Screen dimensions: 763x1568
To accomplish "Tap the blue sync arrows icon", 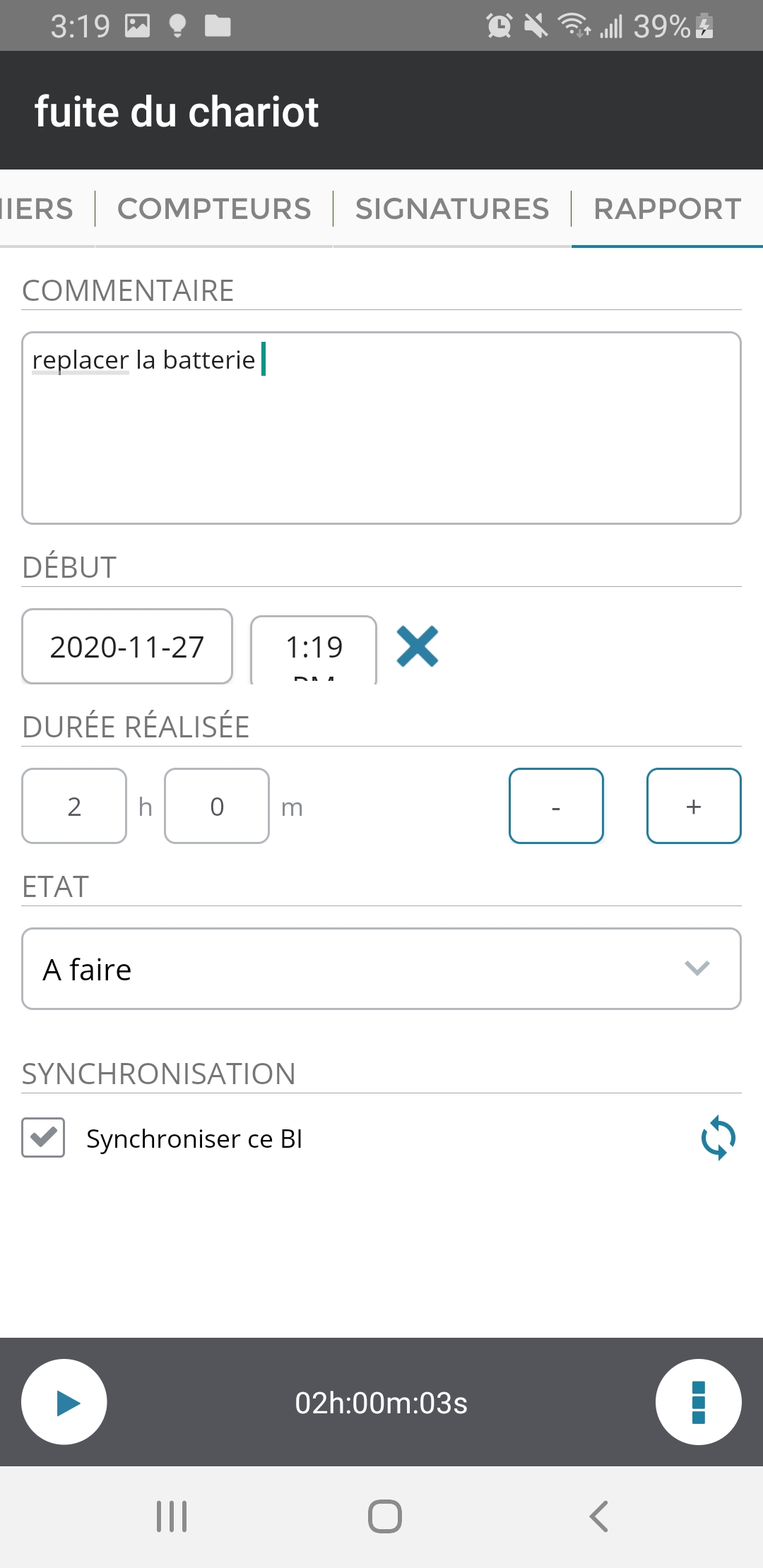I will (x=718, y=1138).
